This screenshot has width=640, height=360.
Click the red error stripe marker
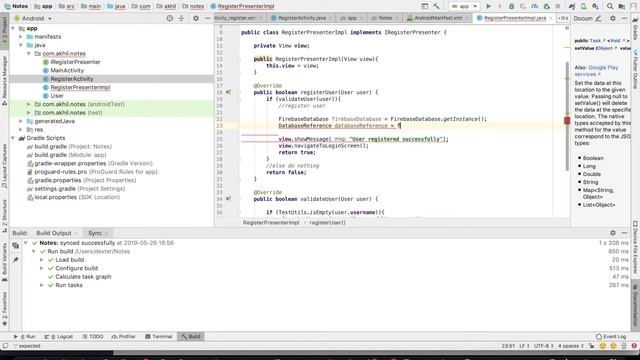[x=567, y=120]
